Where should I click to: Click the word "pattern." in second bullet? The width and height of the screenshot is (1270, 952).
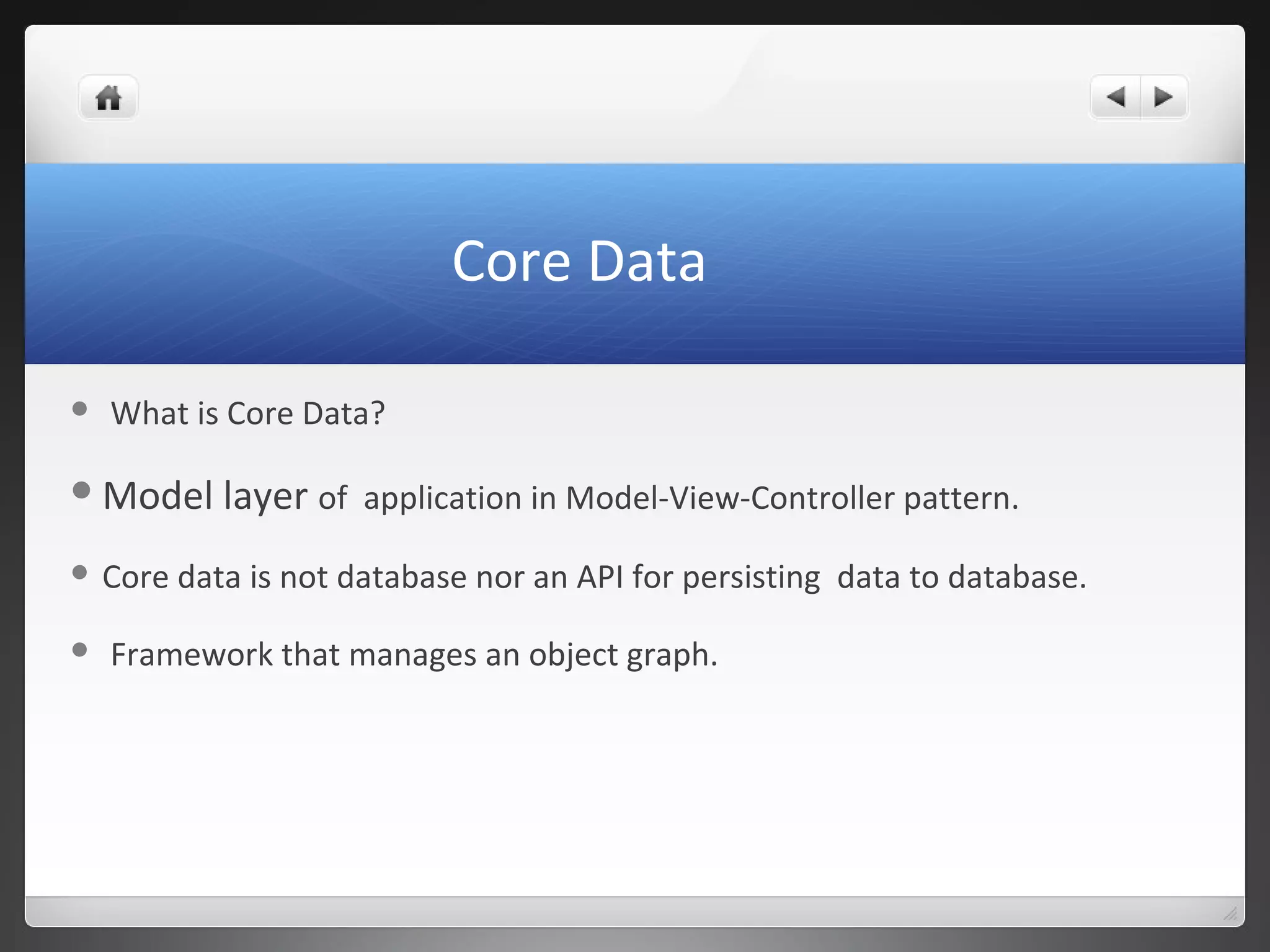[961, 499]
